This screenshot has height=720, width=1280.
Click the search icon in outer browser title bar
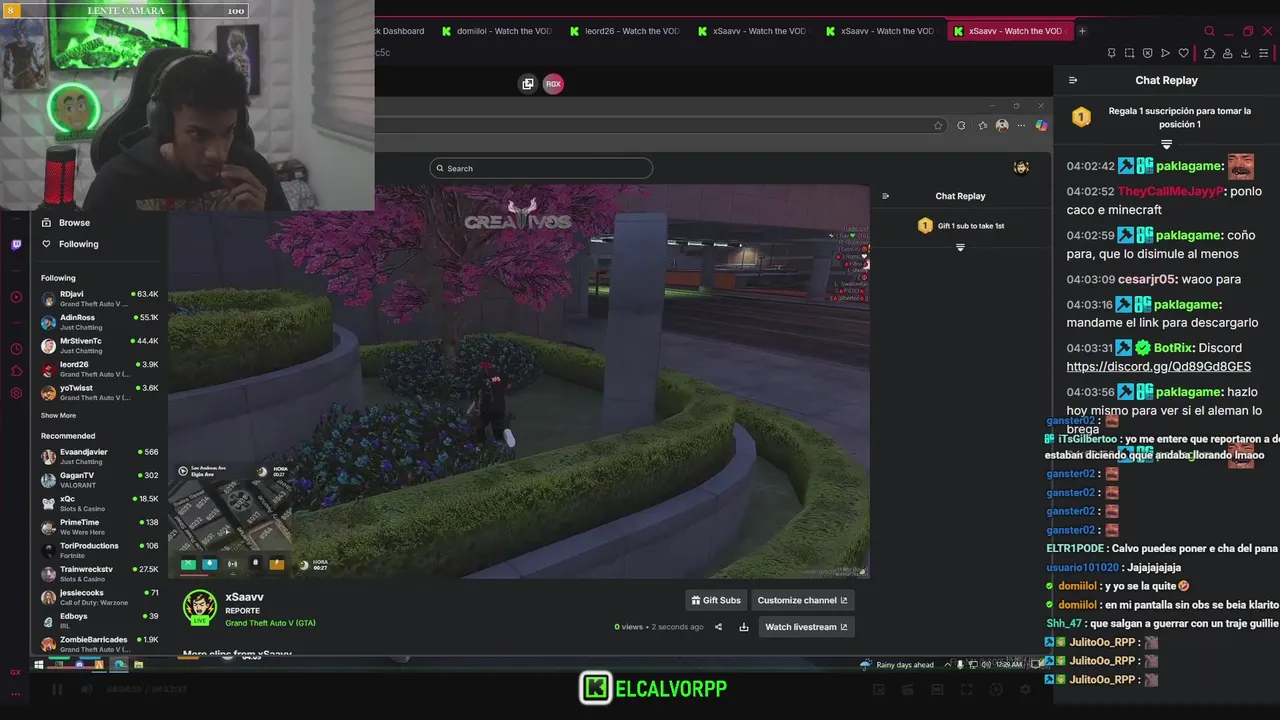tap(1209, 31)
